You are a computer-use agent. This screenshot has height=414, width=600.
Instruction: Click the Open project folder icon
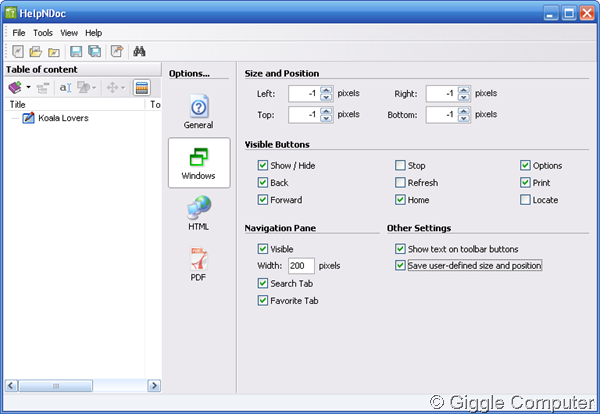[x=36, y=51]
